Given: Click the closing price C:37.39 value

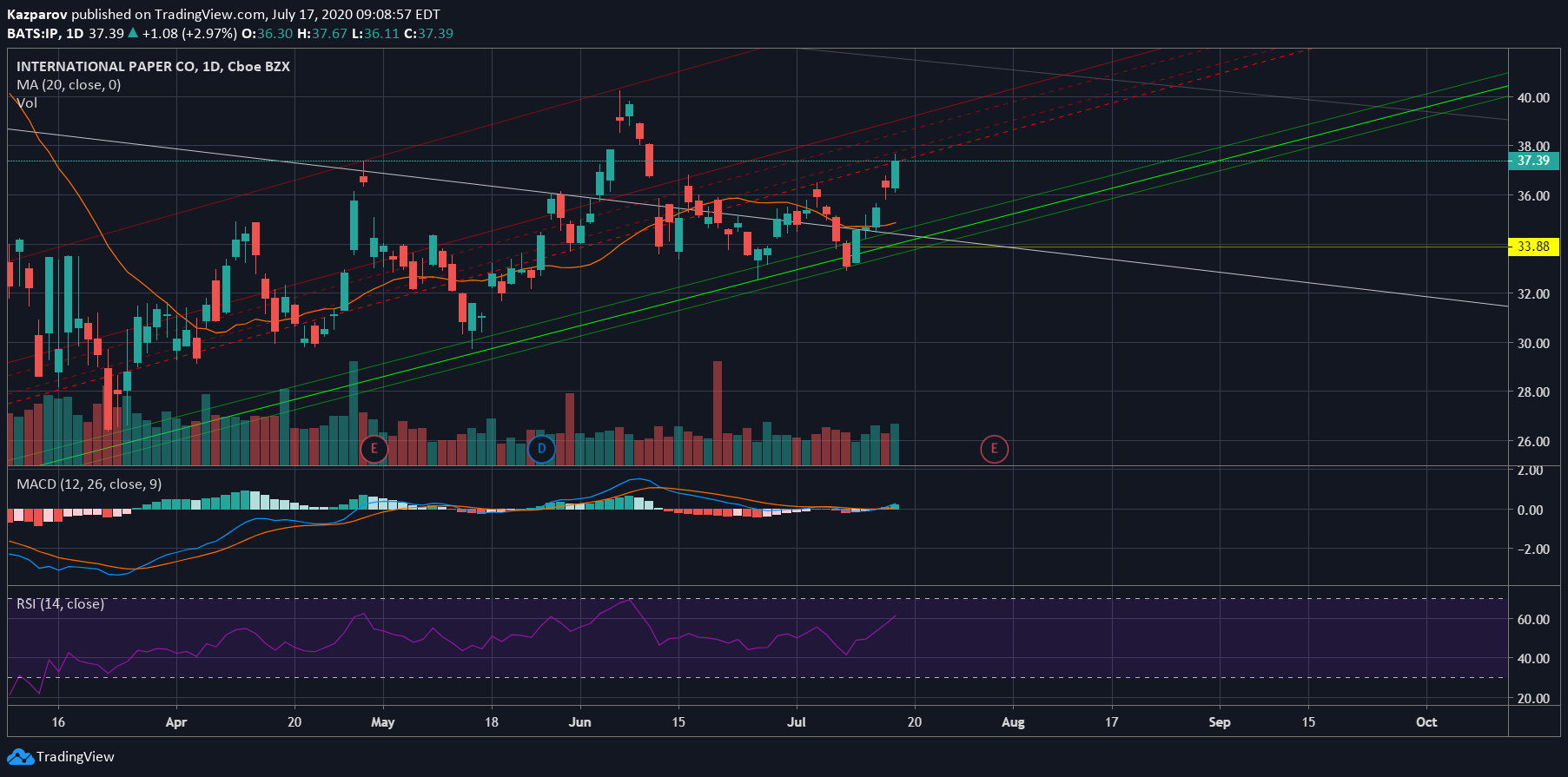Looking at the screenshot, I should pos(429,34).
